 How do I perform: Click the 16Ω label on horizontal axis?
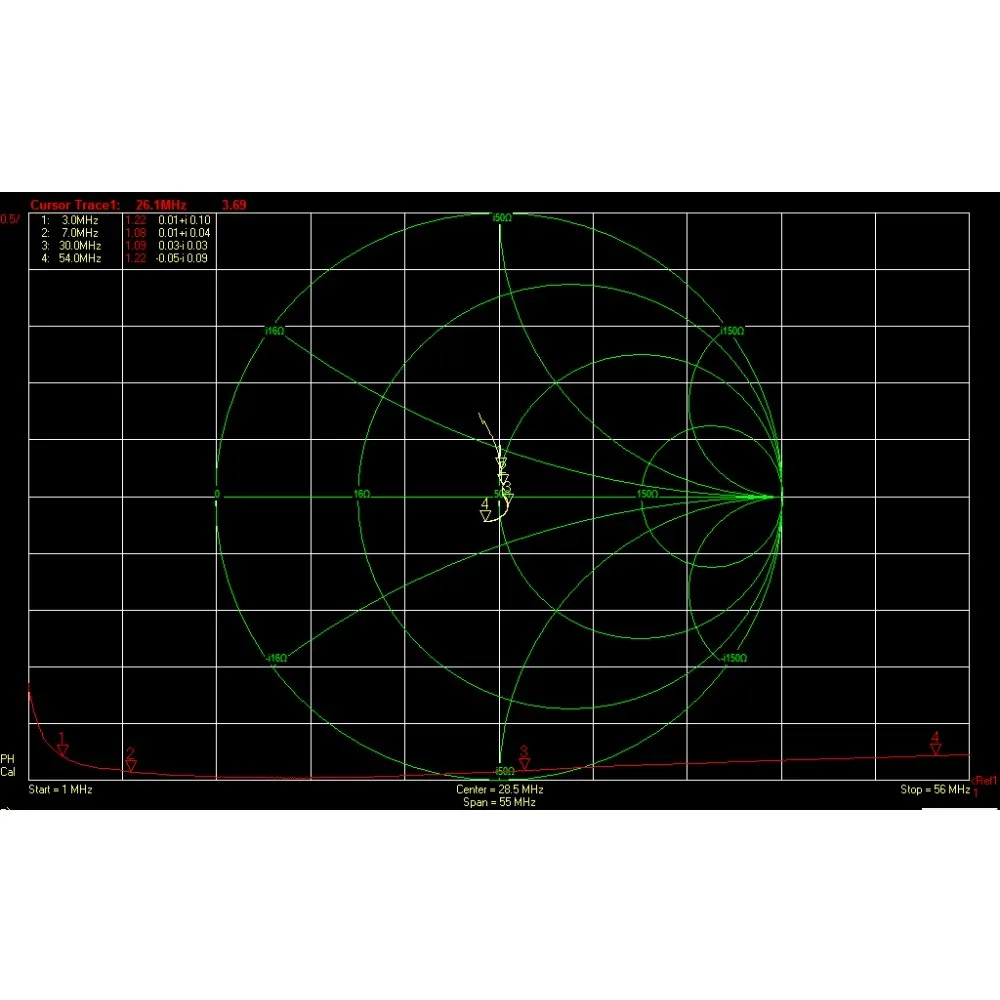pyautogui.click(x=362, y=494)
